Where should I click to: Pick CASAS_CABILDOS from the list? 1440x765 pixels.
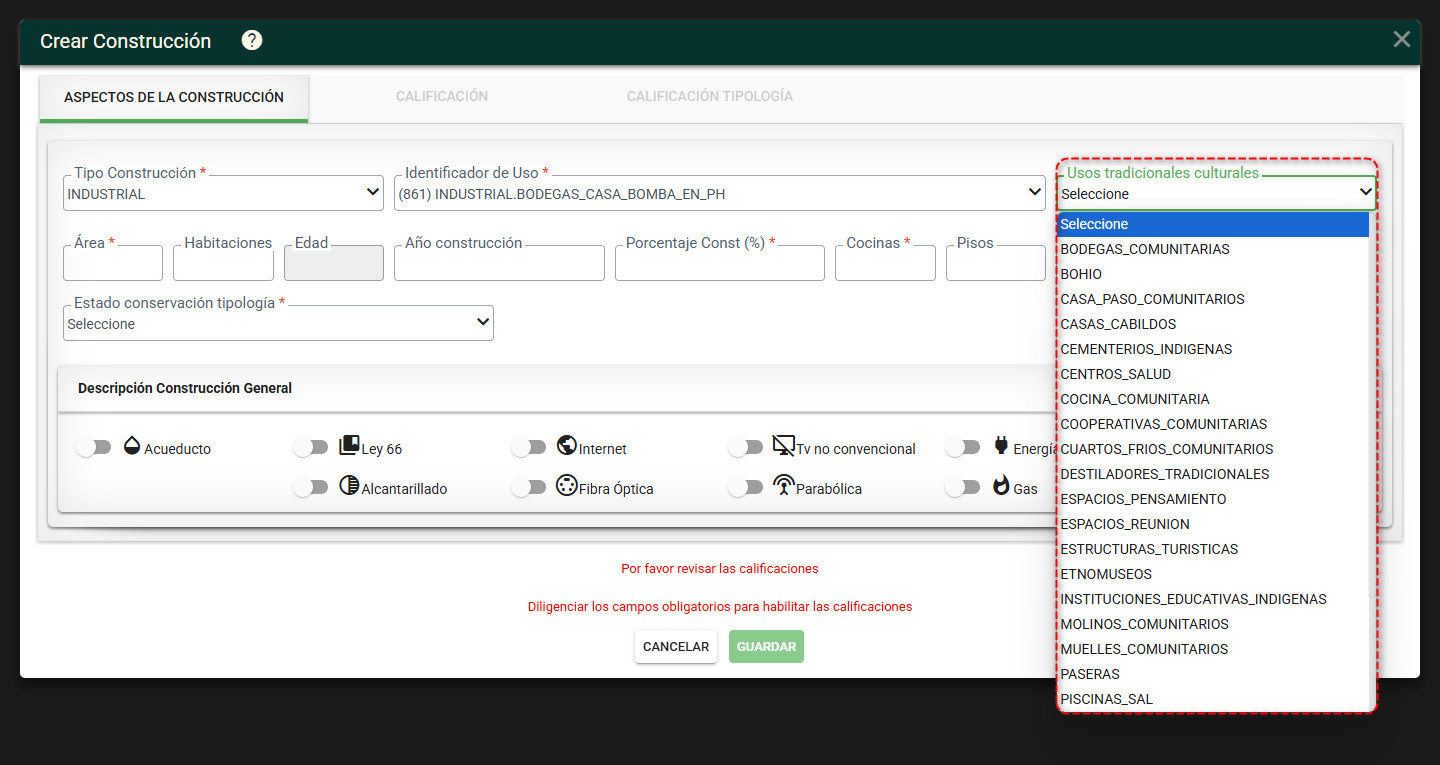[1213, 324]
